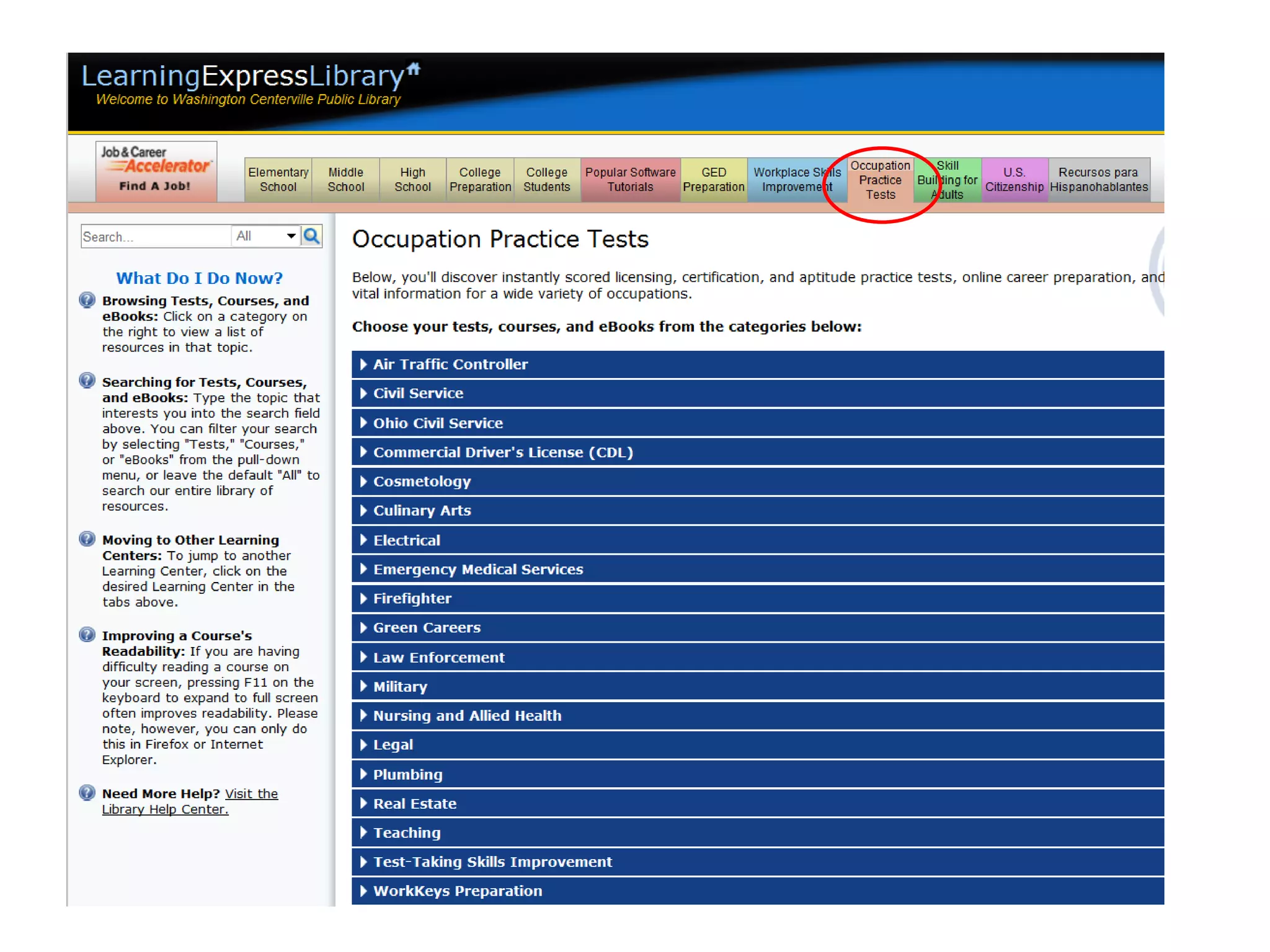Click the search magnifying glass icon
Screen dimensions: 1270x952
(311, 236)
